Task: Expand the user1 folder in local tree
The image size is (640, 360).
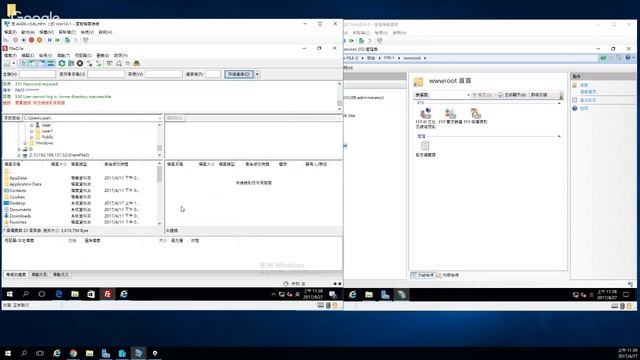Action: (31, 131)
